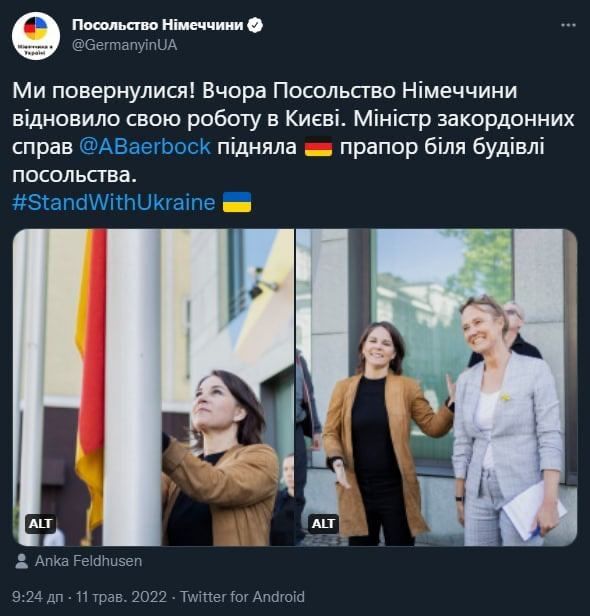Viewport: 590px width, 616px height.
Task: Show ALT text on left photo
Action: 40,524
